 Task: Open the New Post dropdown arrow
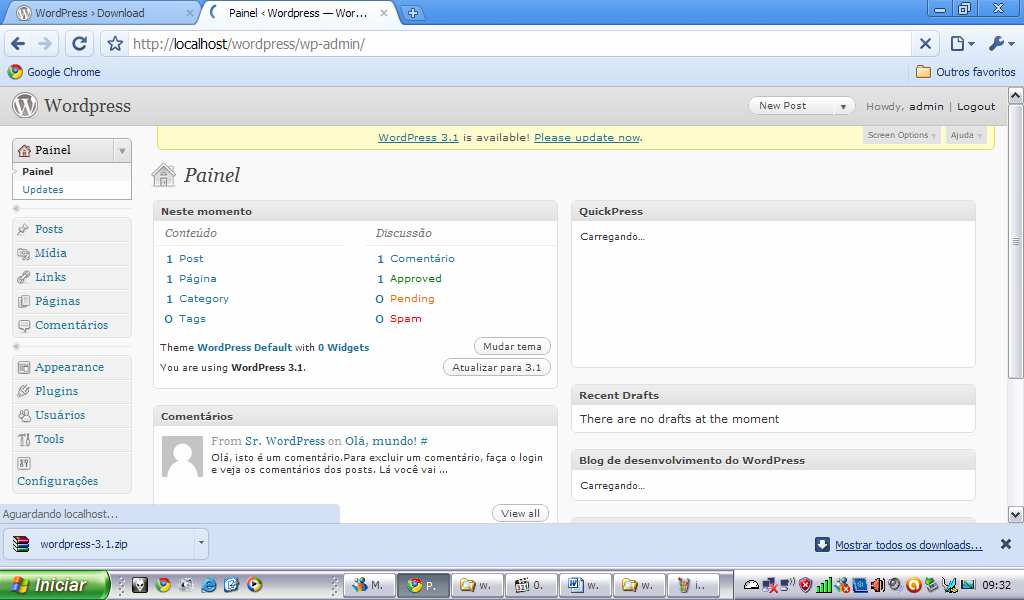click(x=843, y=106)
